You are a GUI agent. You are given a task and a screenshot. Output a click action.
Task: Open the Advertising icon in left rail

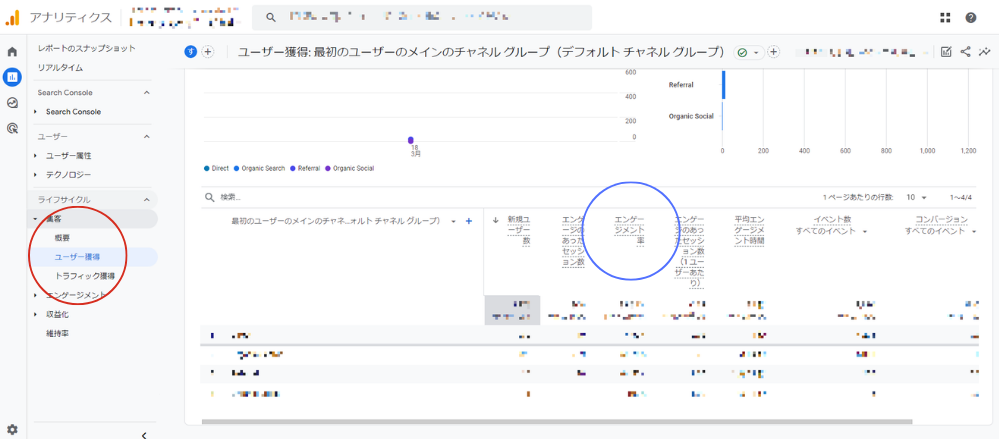[x=12, y=128]
